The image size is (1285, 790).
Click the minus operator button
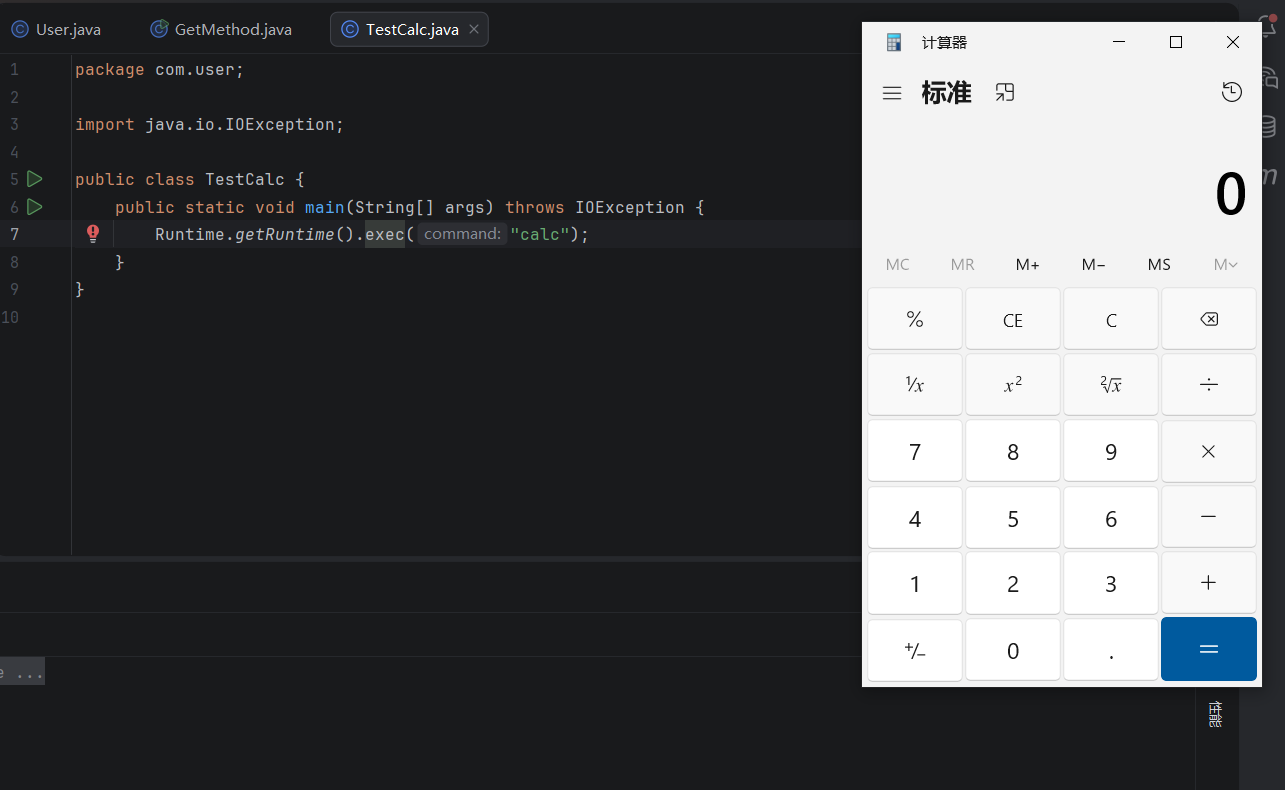pos(1208,517)
